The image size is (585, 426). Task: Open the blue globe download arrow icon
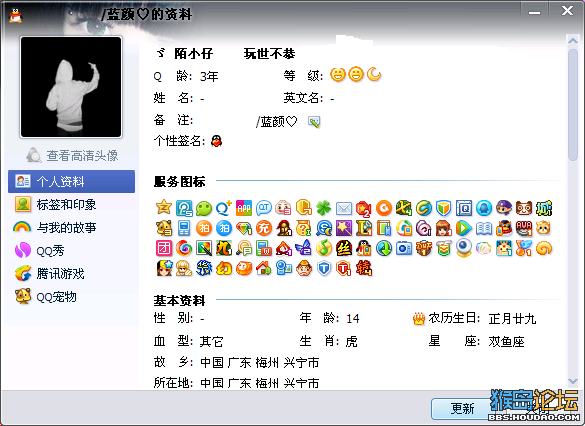click(x=384, y=248)
